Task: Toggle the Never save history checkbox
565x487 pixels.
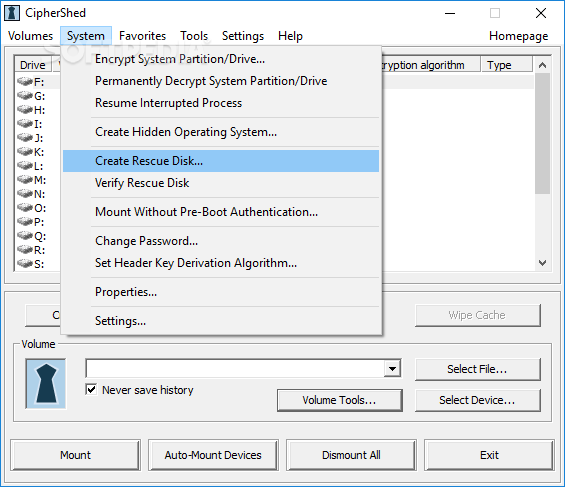Action: (92, 389)
